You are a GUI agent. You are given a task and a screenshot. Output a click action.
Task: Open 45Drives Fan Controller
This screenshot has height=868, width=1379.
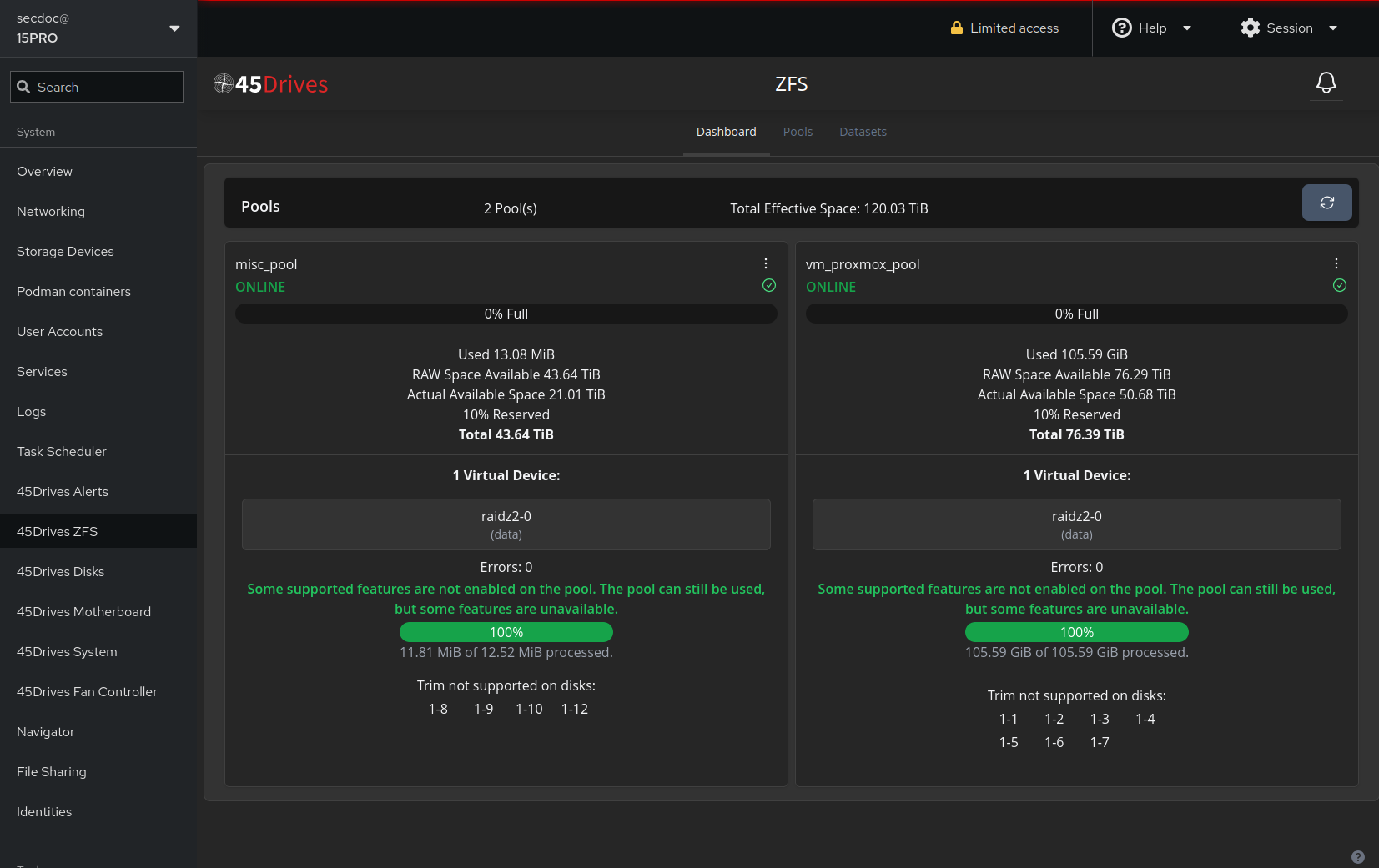[98, 691]
